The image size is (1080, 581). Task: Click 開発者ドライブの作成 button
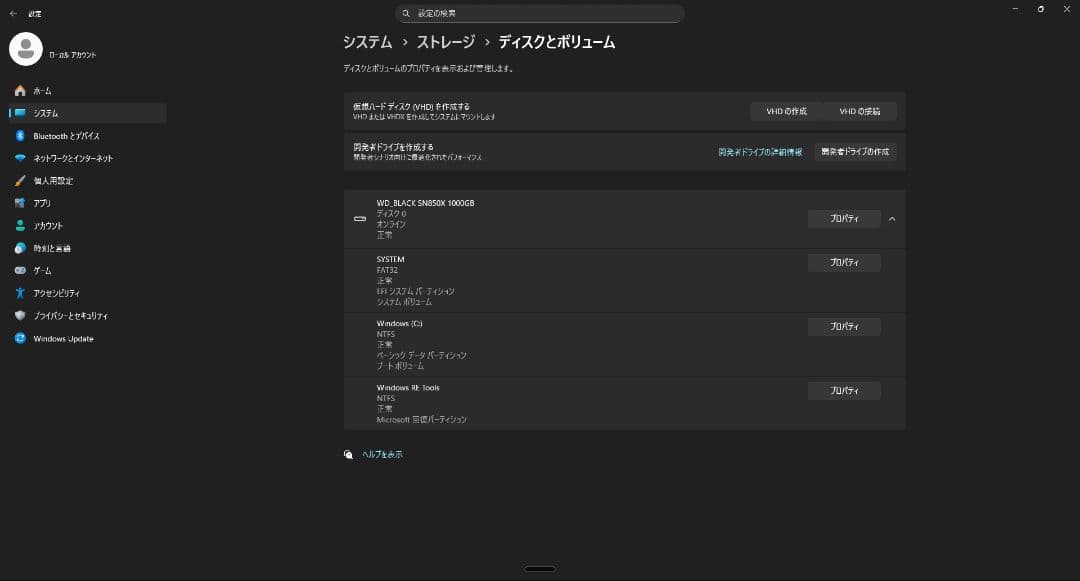pyautogui.click(x=855, y=151)
